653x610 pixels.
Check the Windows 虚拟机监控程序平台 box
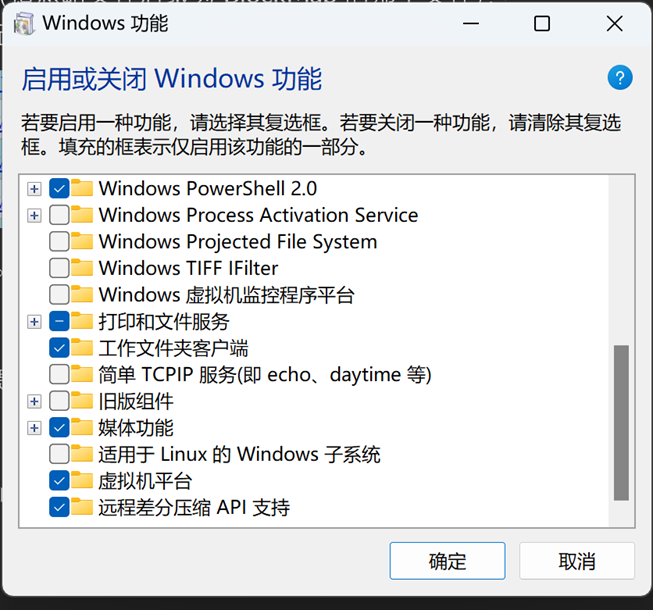tap(59, 294)
